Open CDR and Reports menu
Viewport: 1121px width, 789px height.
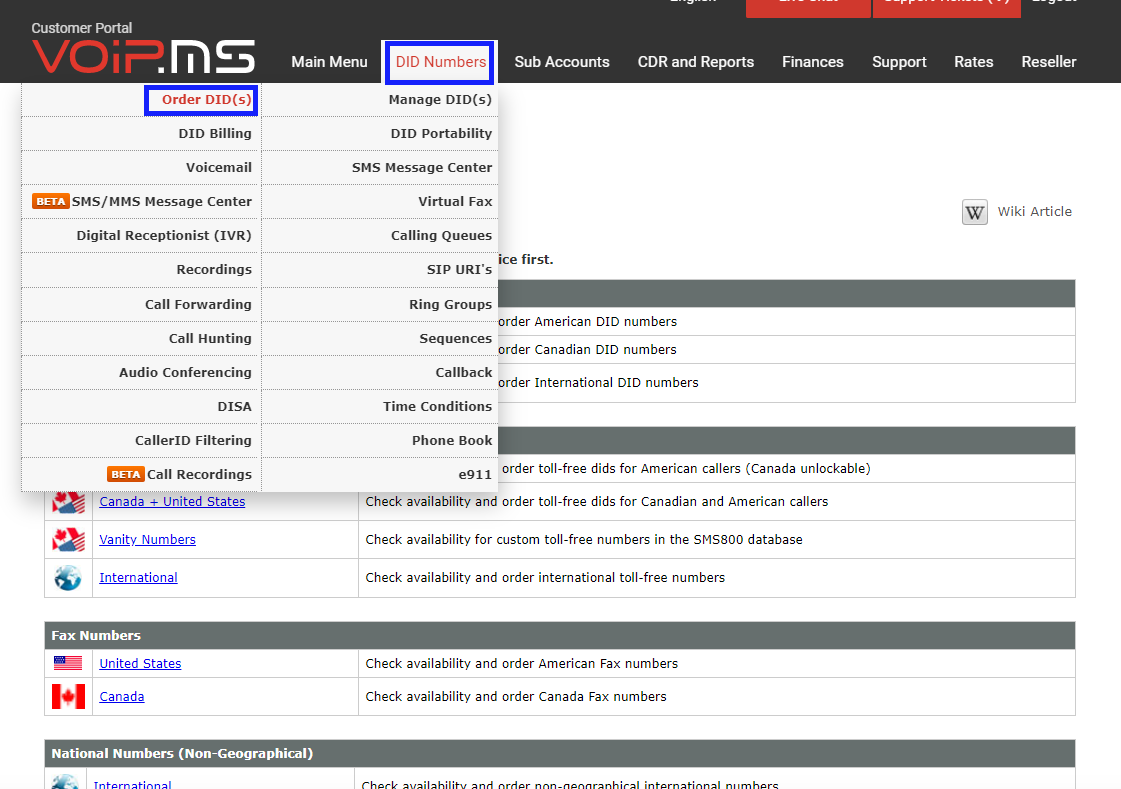pyautogui.click(x=696, y=62)
